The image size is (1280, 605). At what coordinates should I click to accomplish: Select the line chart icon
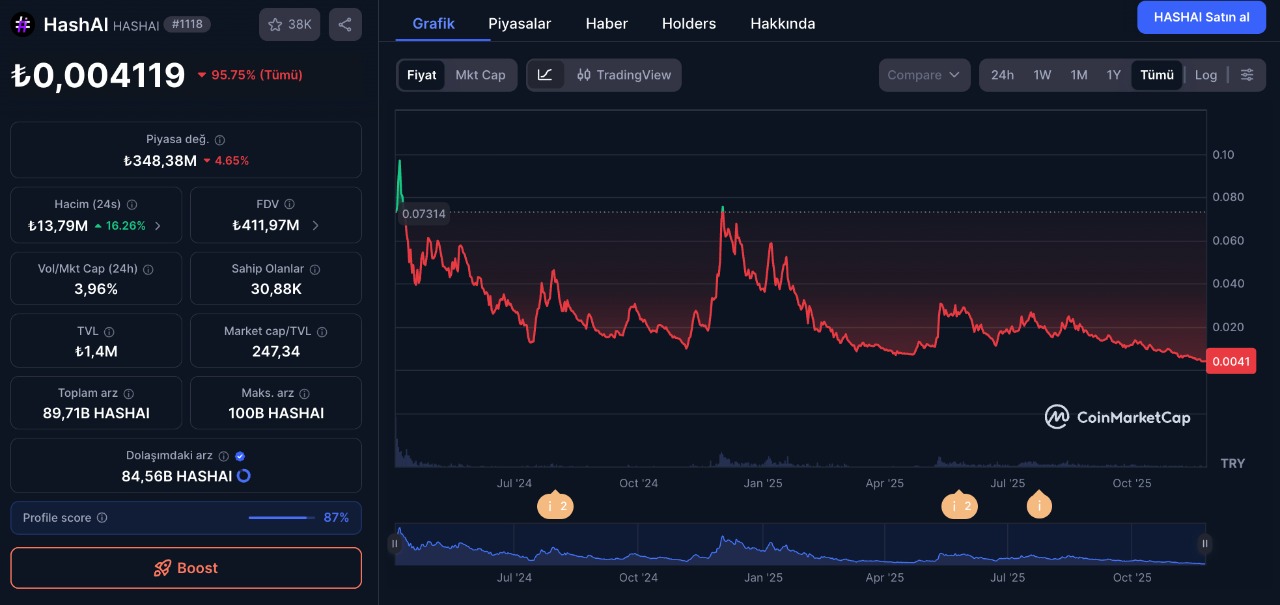pos(546,74)
